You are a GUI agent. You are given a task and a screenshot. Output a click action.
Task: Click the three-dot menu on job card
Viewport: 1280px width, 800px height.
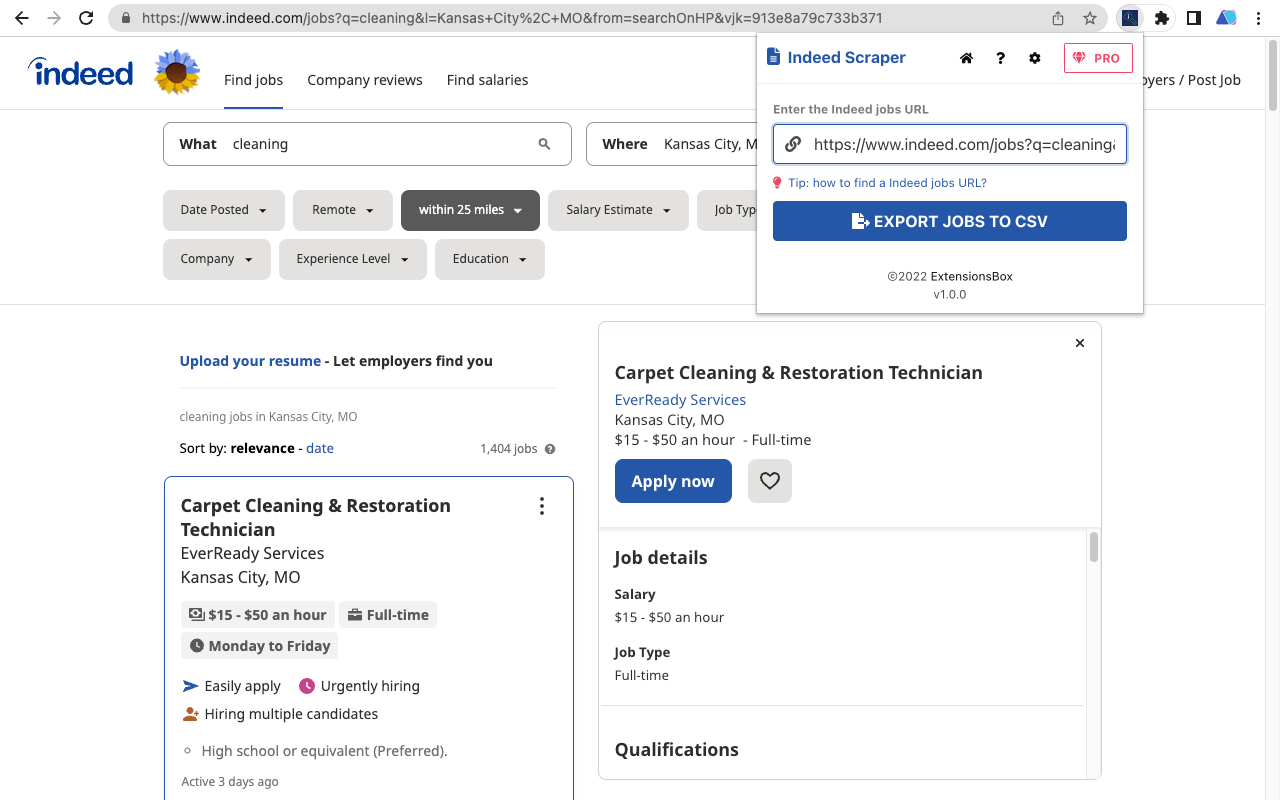click(542, 506)
